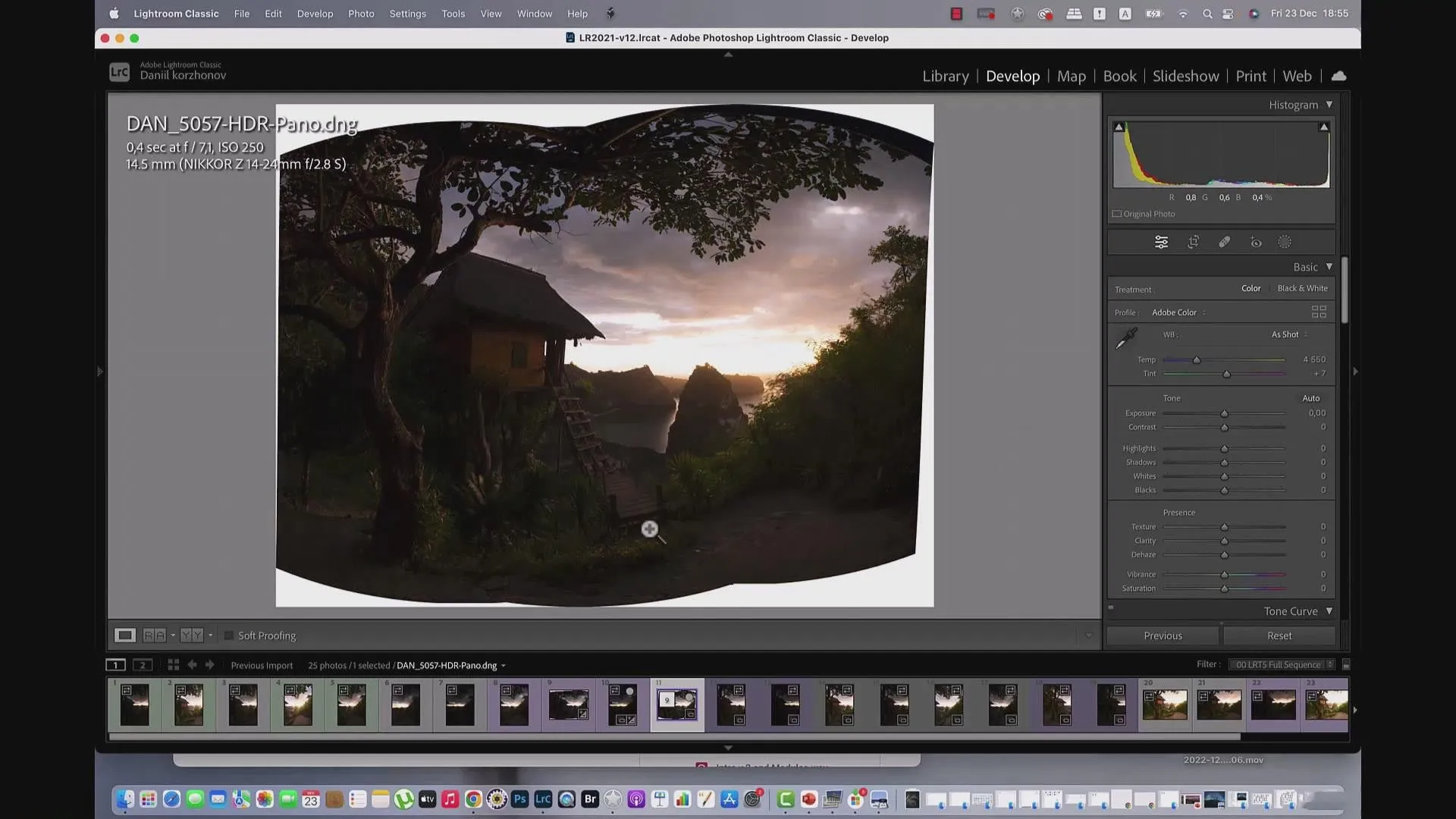This screenshot has height=819, width=1456.
Task: Click the Red Eye Correction tool icon
Action: 1255,243
